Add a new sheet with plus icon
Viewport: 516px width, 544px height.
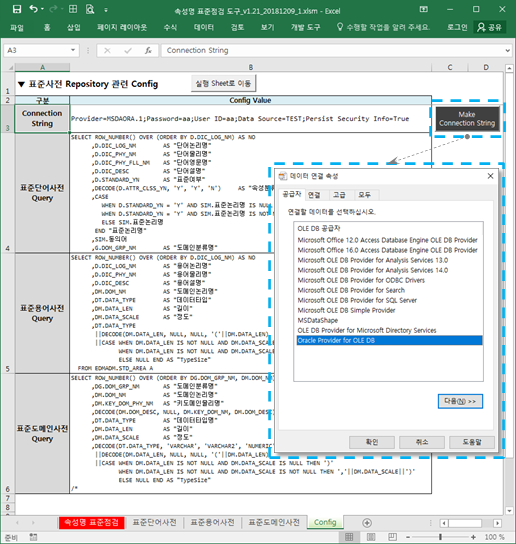click(367, 522)
